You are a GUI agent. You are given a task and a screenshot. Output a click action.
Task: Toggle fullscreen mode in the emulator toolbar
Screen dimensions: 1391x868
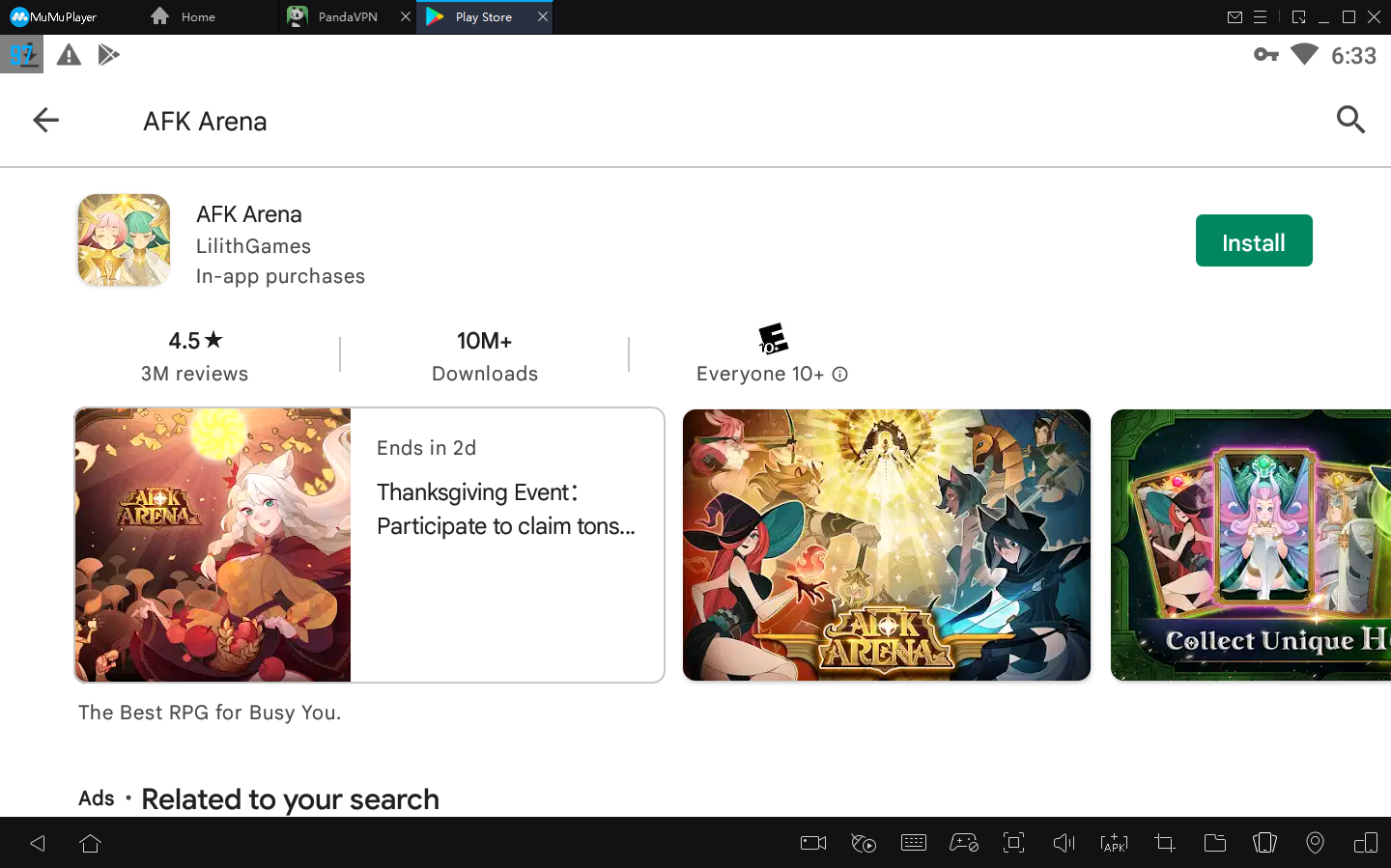click(x=1013, y=842)
